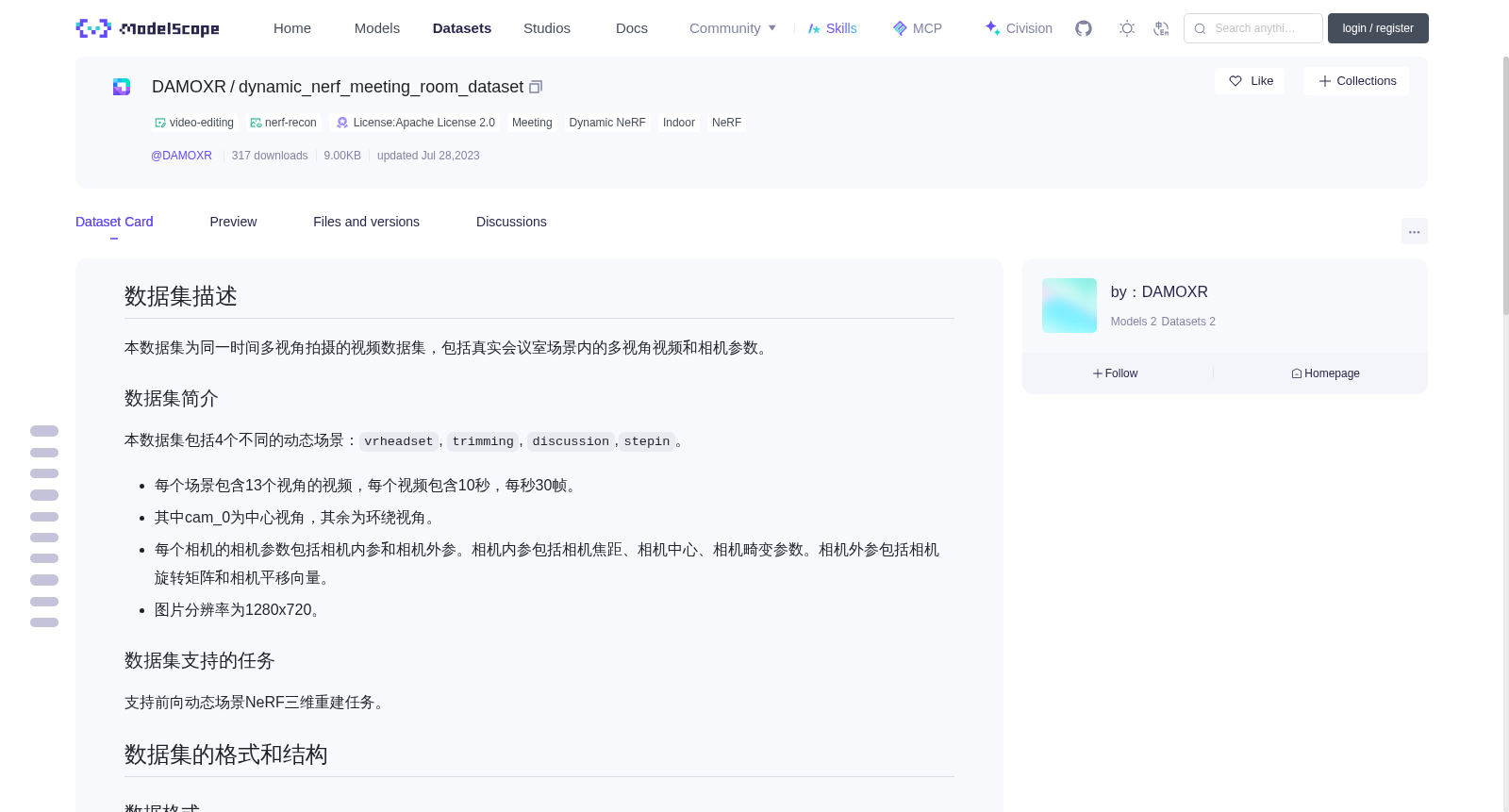Go to Home in navigation
The height and width of the screenshot is (812, 1509).
click(292, 28)
